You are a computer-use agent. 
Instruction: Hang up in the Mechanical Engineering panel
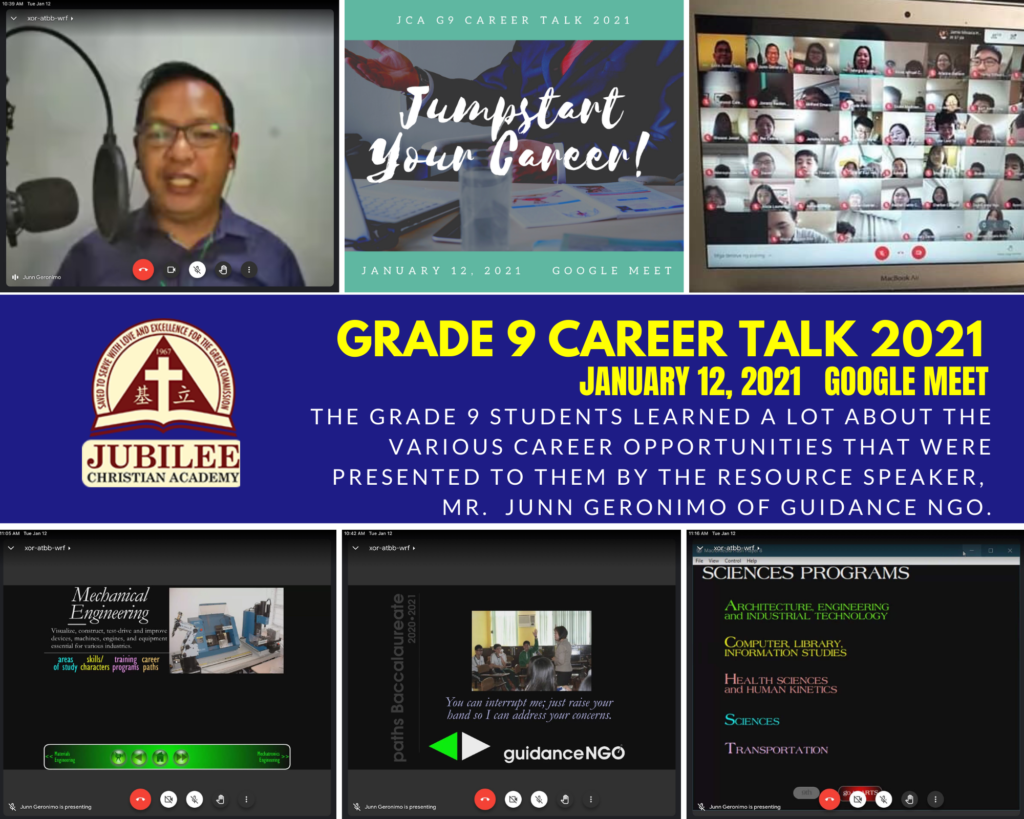140,799
